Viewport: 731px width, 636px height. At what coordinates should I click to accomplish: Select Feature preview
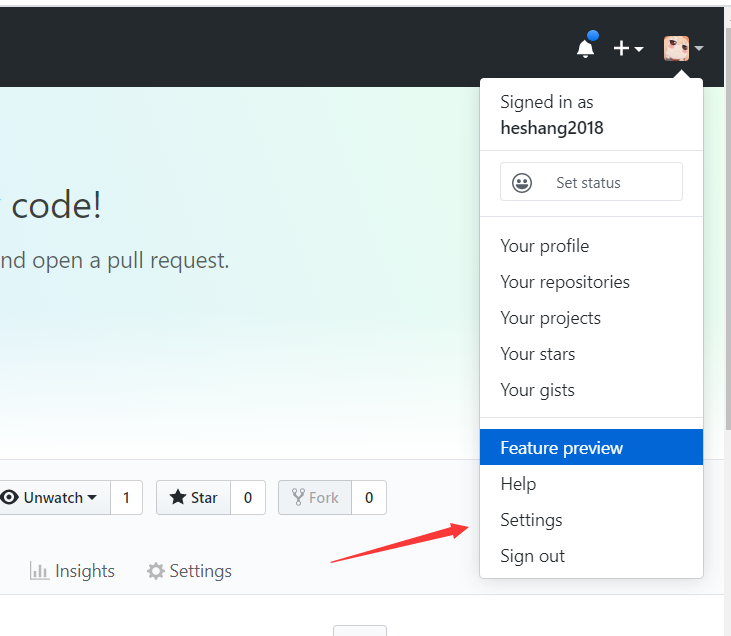[591, 447]
